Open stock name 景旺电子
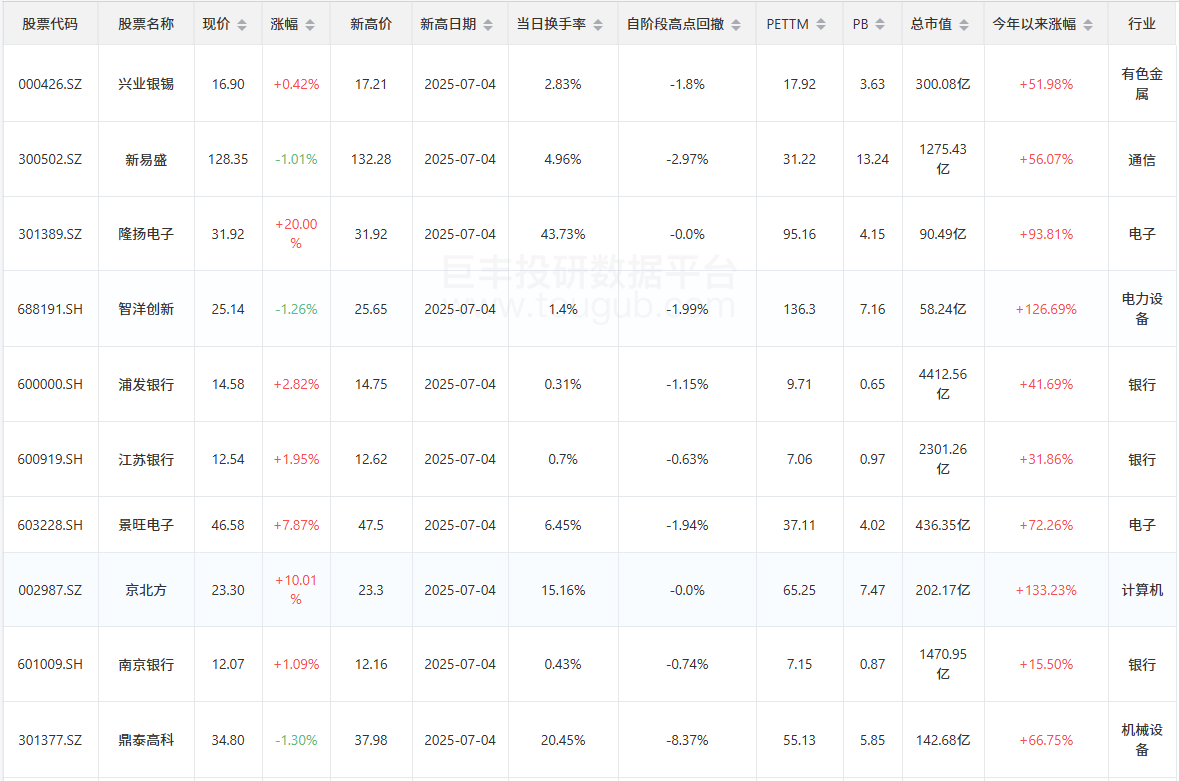Image resolution: width=1179 pixels, height=781 pixels. (146, 525)
